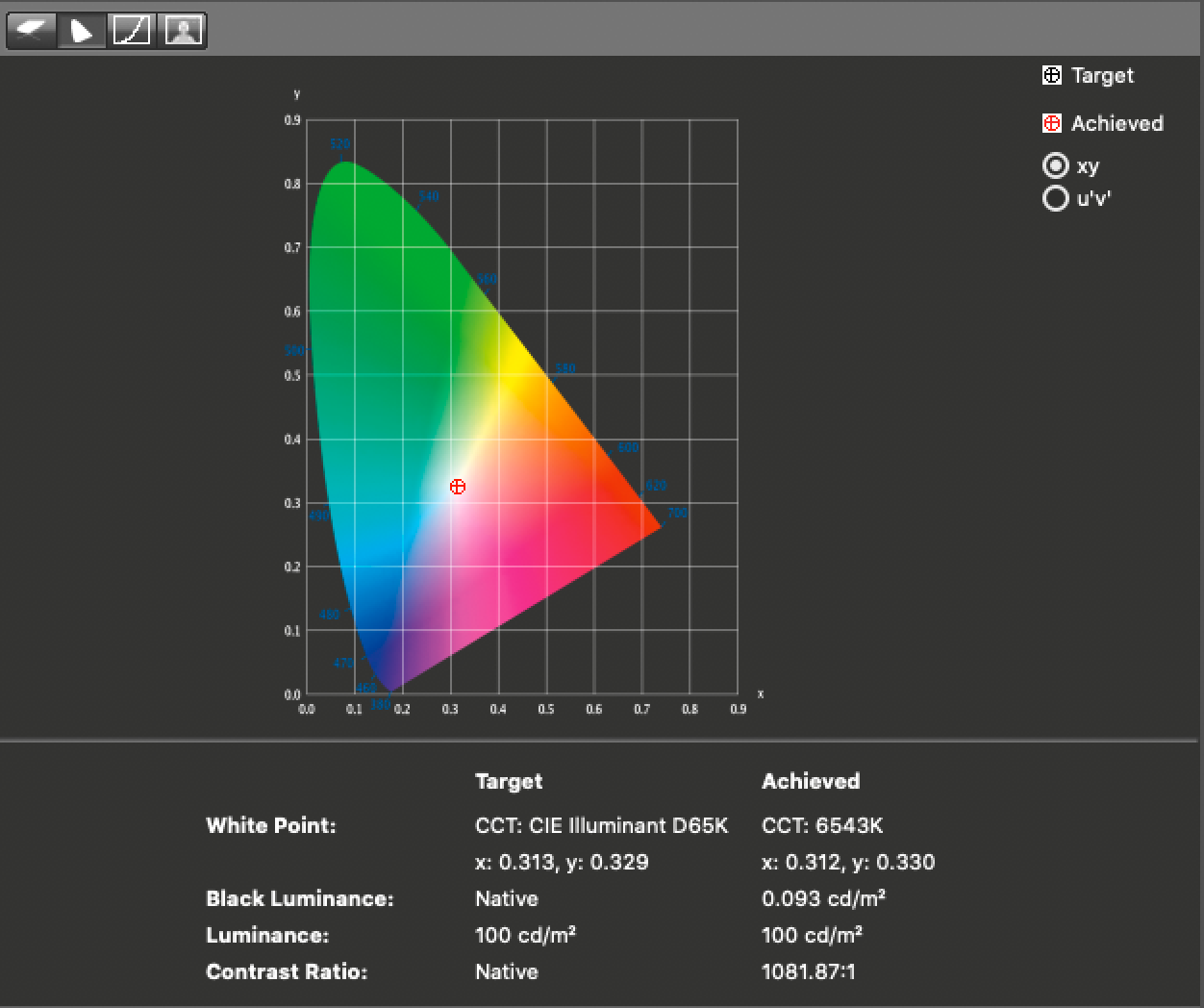Select the chromaticity diagram view icon
Viewport: 1204px width, 1008px height.
pyautogui.click(x=82, y=31)
